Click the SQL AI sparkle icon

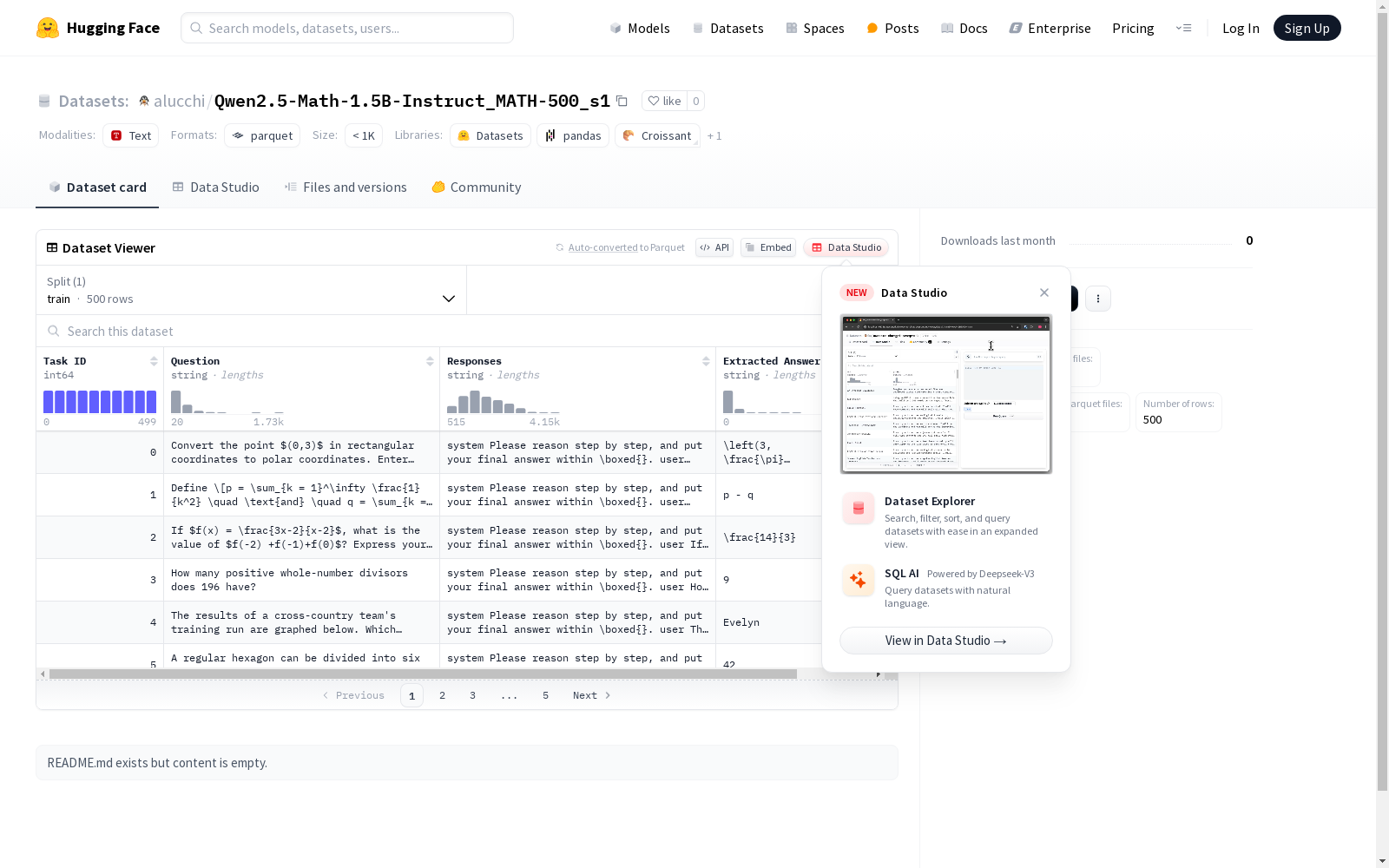pos(858,580)
